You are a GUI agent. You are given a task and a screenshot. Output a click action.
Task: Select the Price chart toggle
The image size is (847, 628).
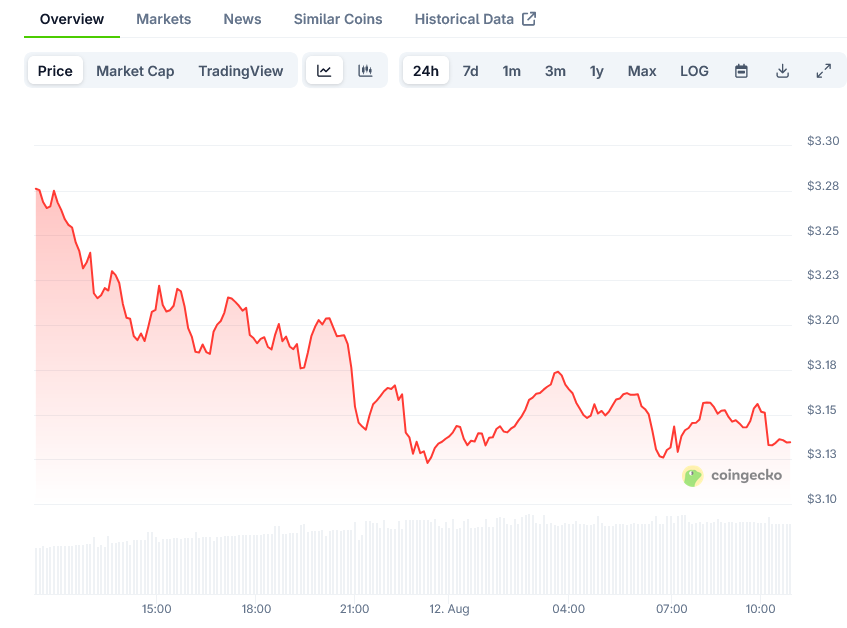point(55,71)
